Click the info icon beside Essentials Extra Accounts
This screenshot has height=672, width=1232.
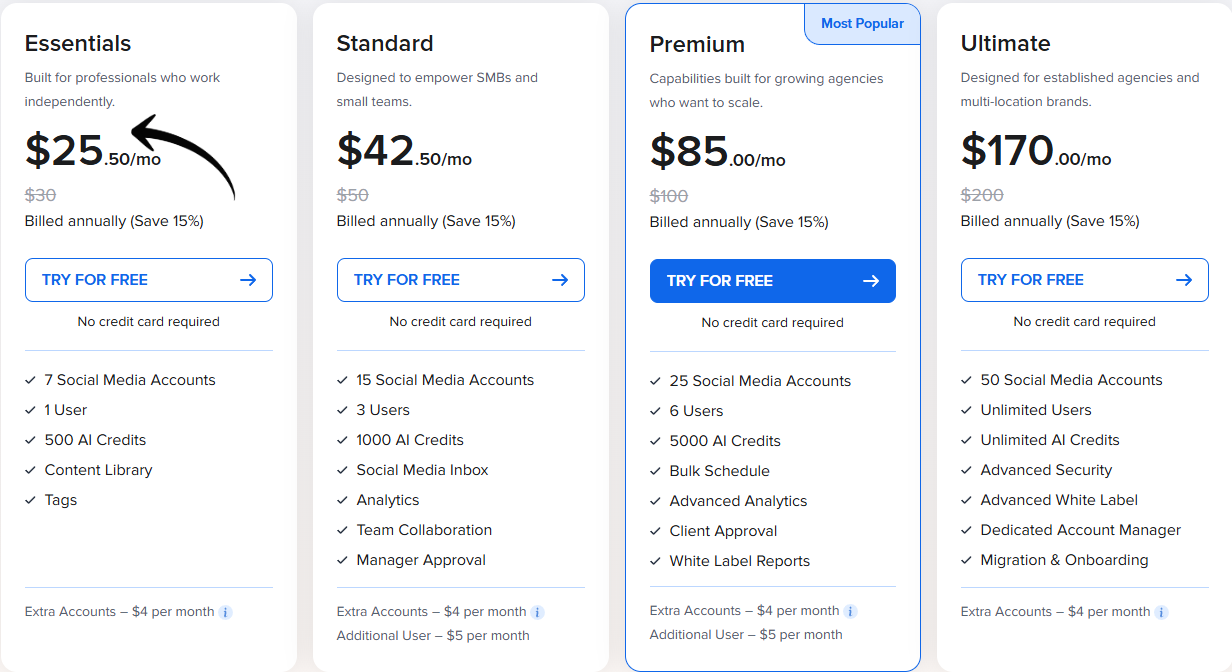(x=226, y=612)
